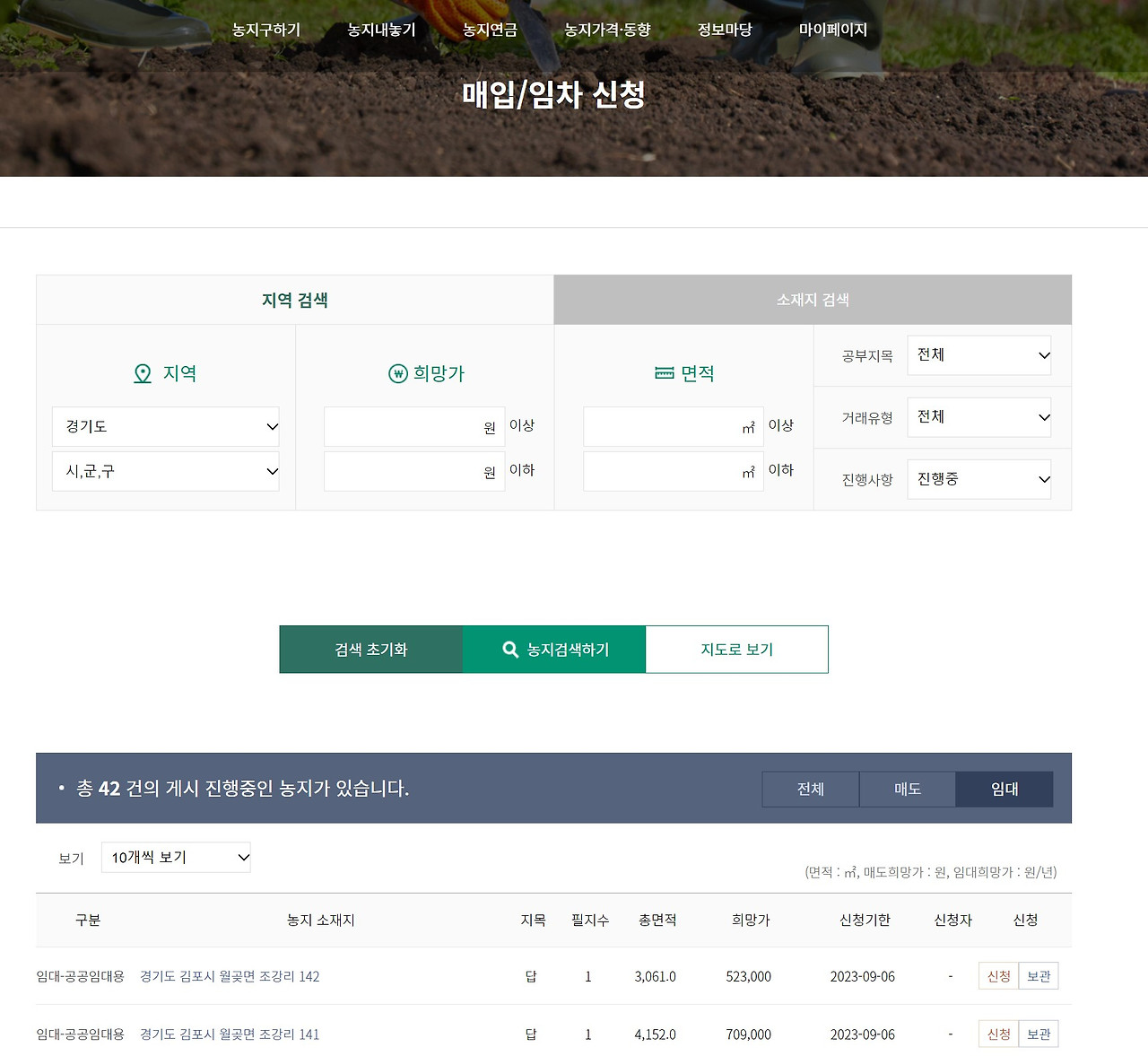Open the 마이페이지 menu
1148x1056 pixels.
(x=833, y=29)
